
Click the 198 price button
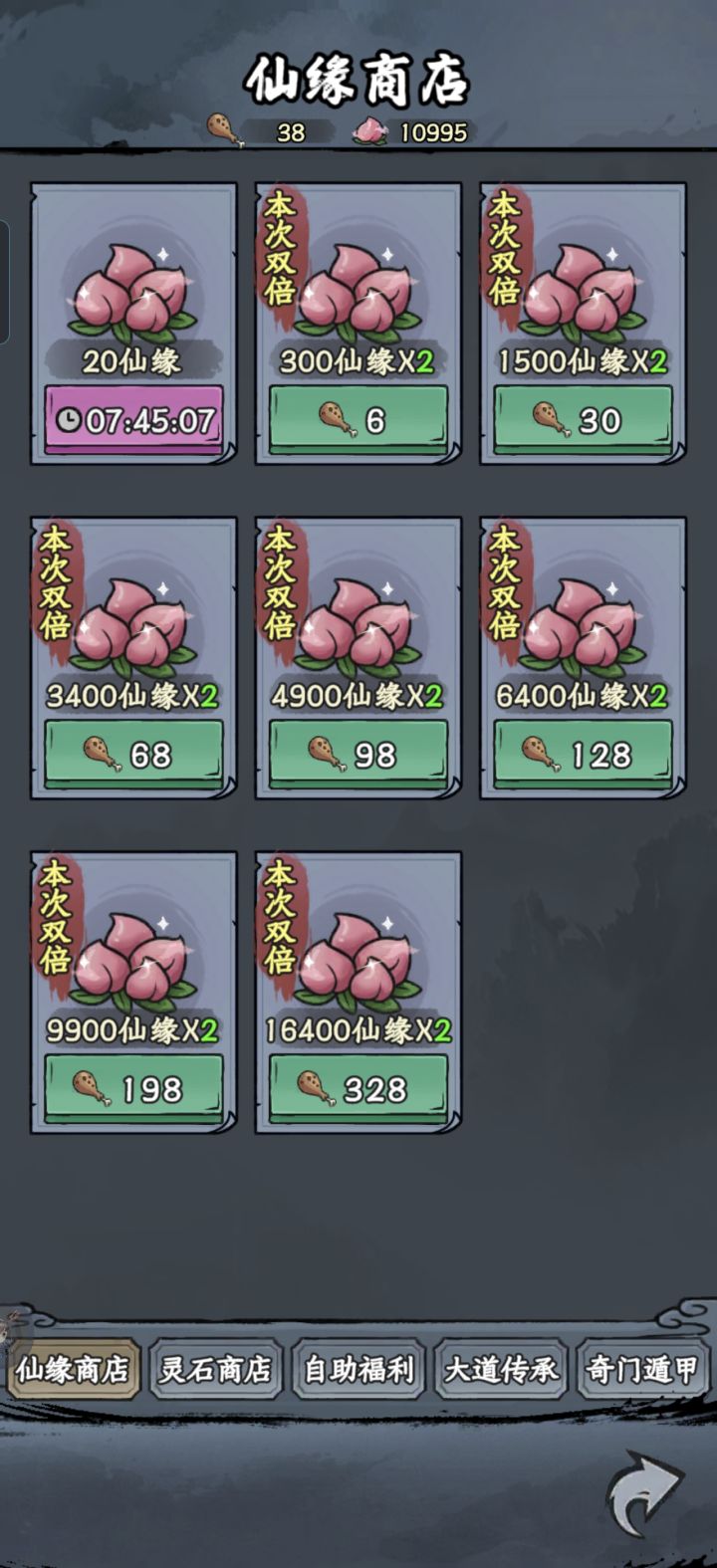pyautogui.click(x=133, y=1089)
